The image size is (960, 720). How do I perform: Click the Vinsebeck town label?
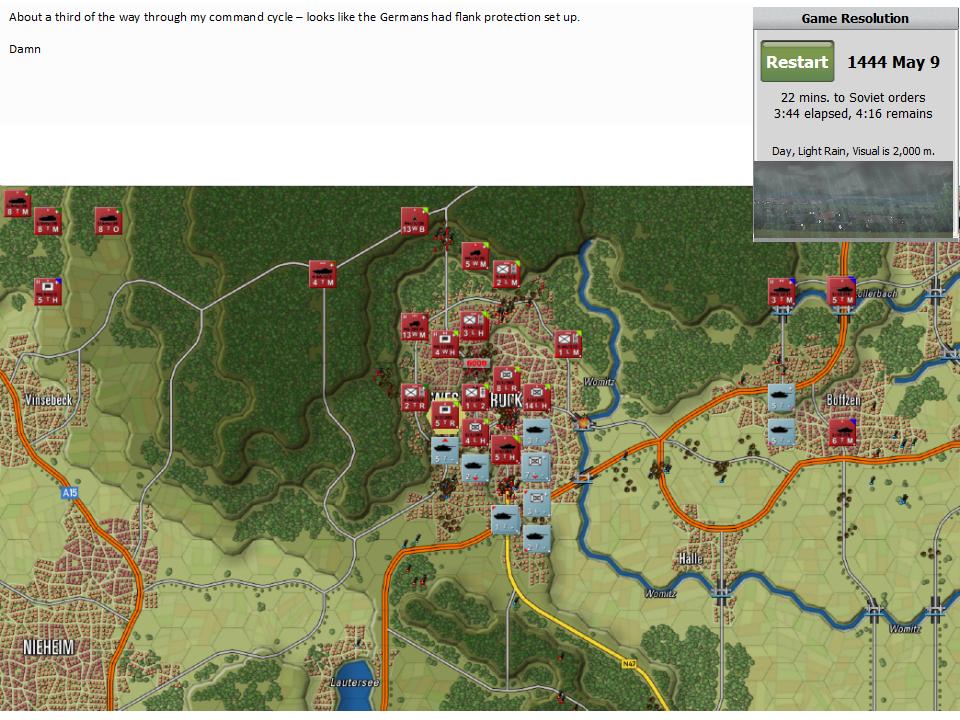[48, 400]
